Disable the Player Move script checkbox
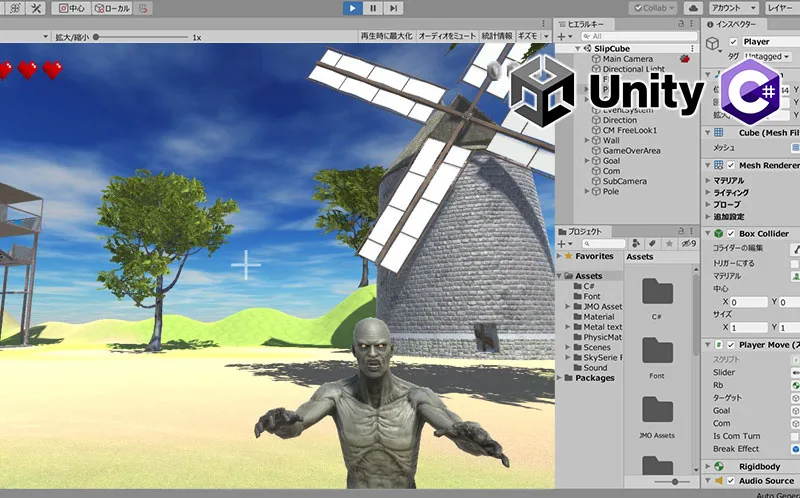The width and height of the screenshot is (800, 498). coord(731,345)
